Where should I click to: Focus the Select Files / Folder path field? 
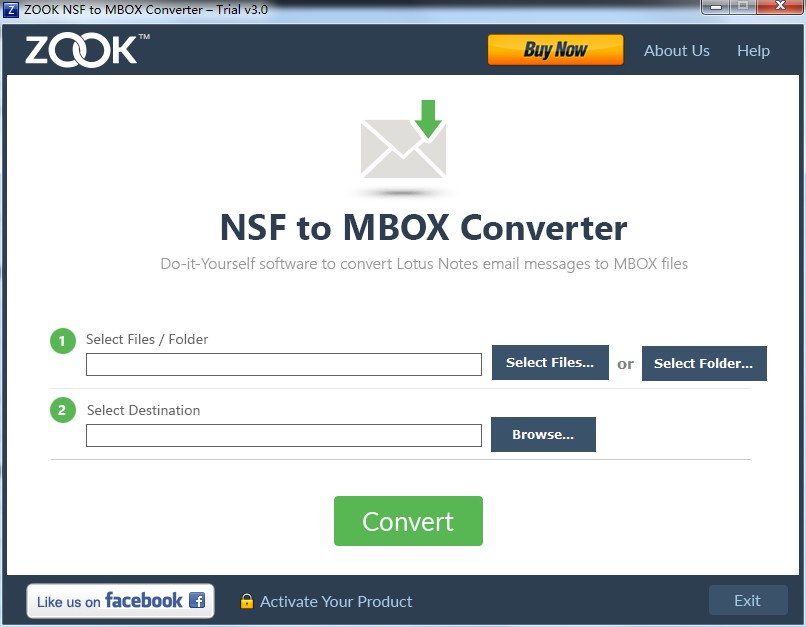pos(284,364)
